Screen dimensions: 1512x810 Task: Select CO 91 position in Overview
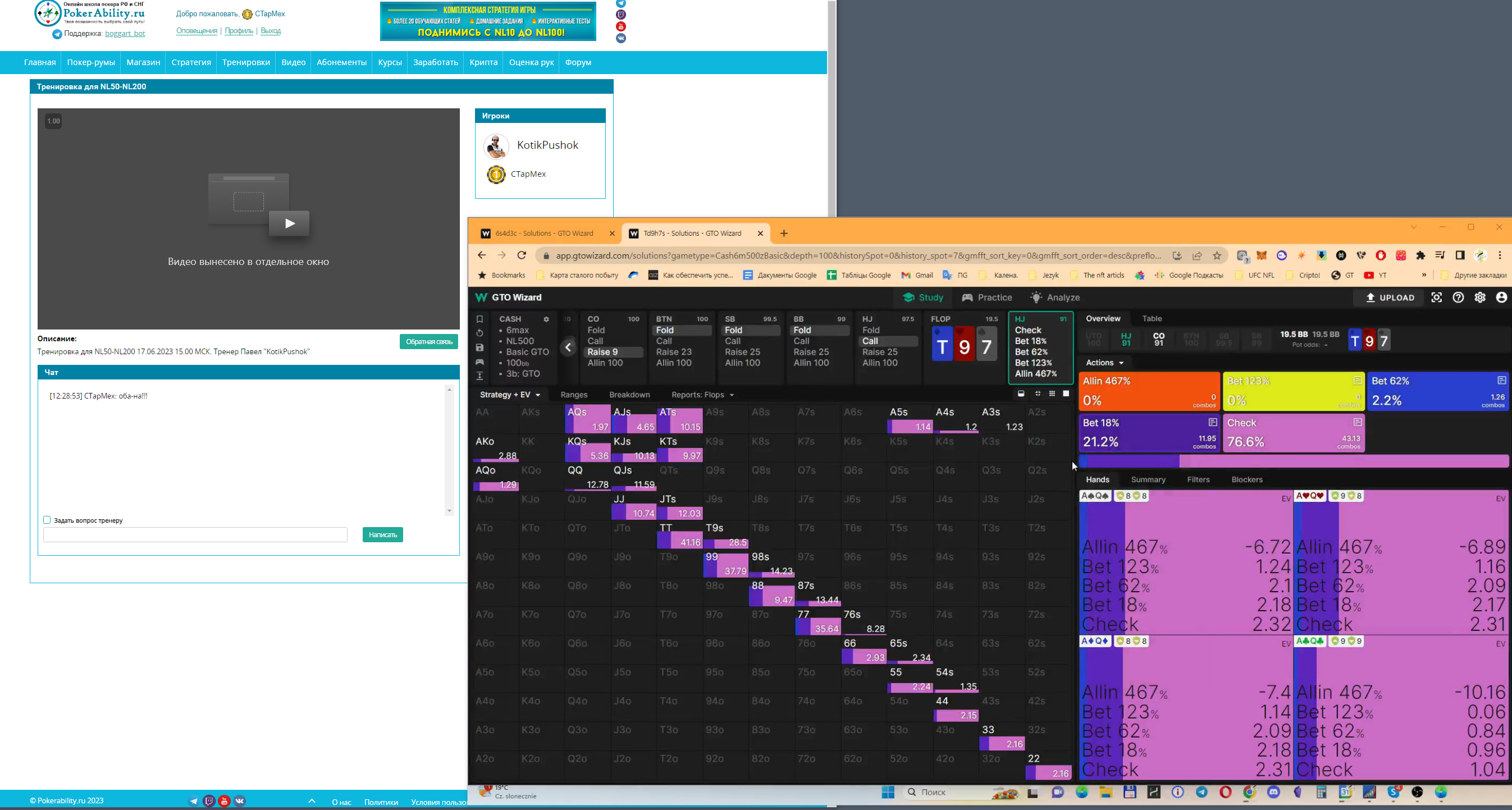click(1159, 339)
